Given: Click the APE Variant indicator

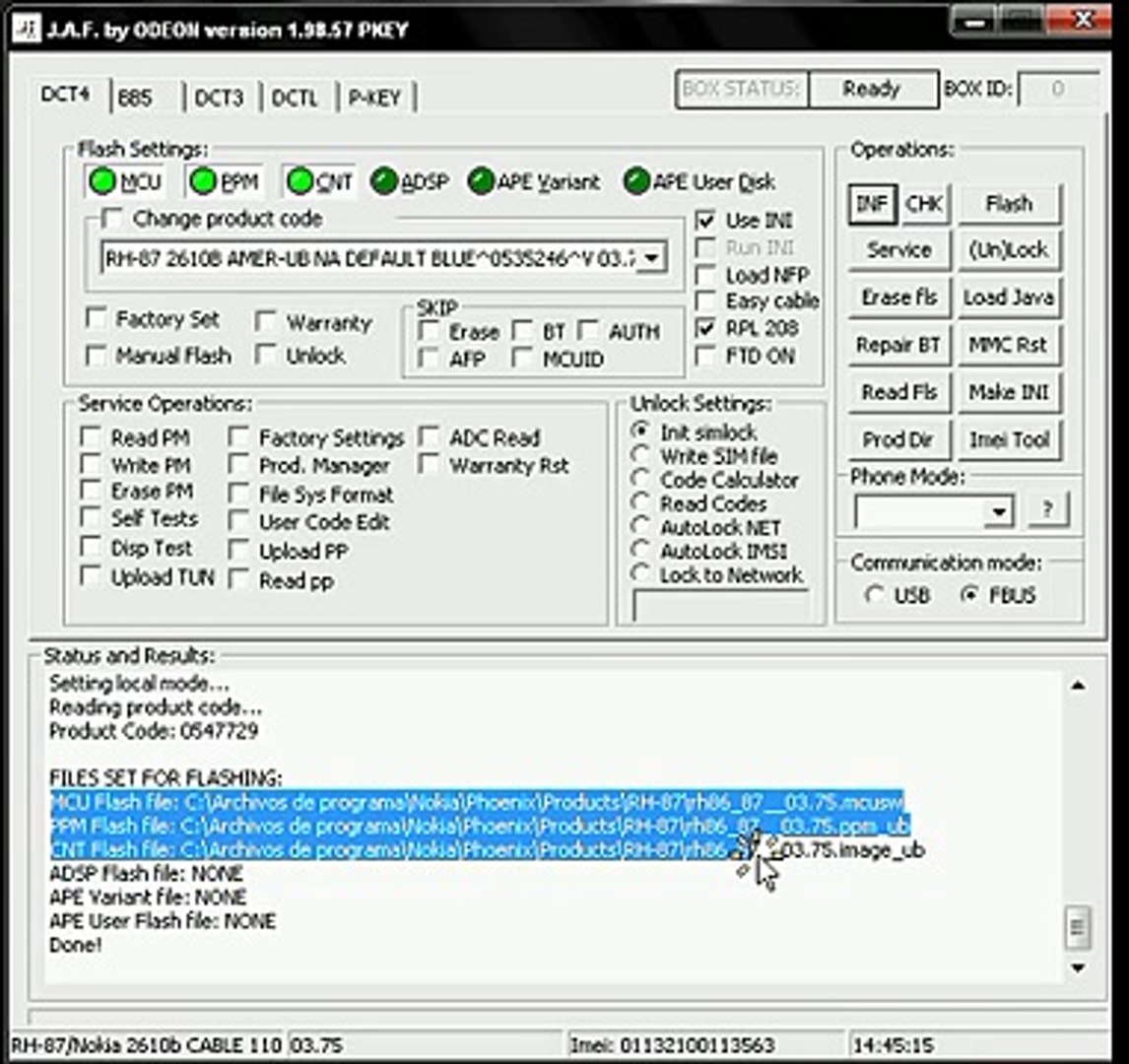Looking at the screenshot, I should coord(534,181).
